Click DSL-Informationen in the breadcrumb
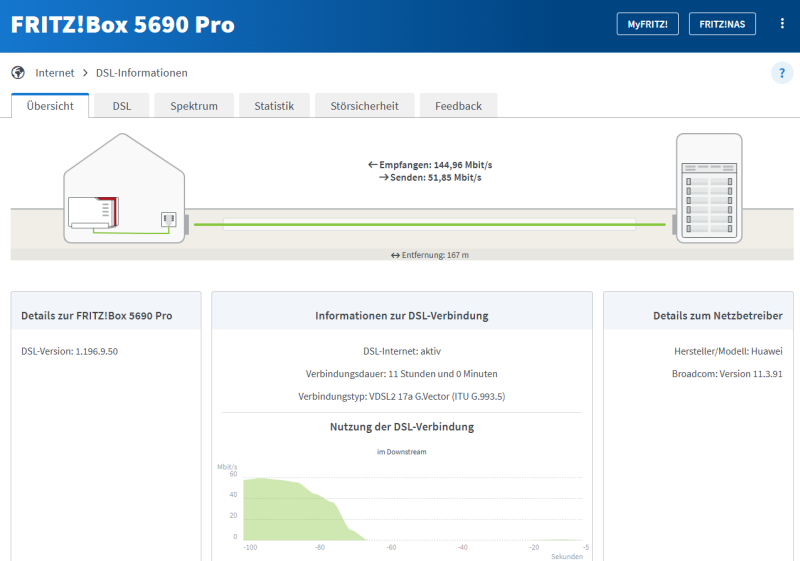Image resolution: width=800 pixels, height=561 pixels. (141, 73)
